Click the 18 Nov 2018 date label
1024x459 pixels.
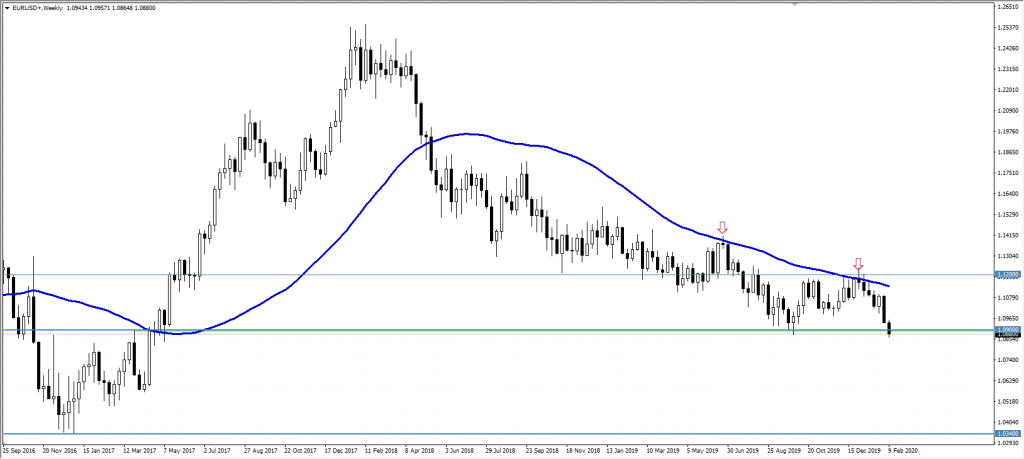[x=582, y=451]
